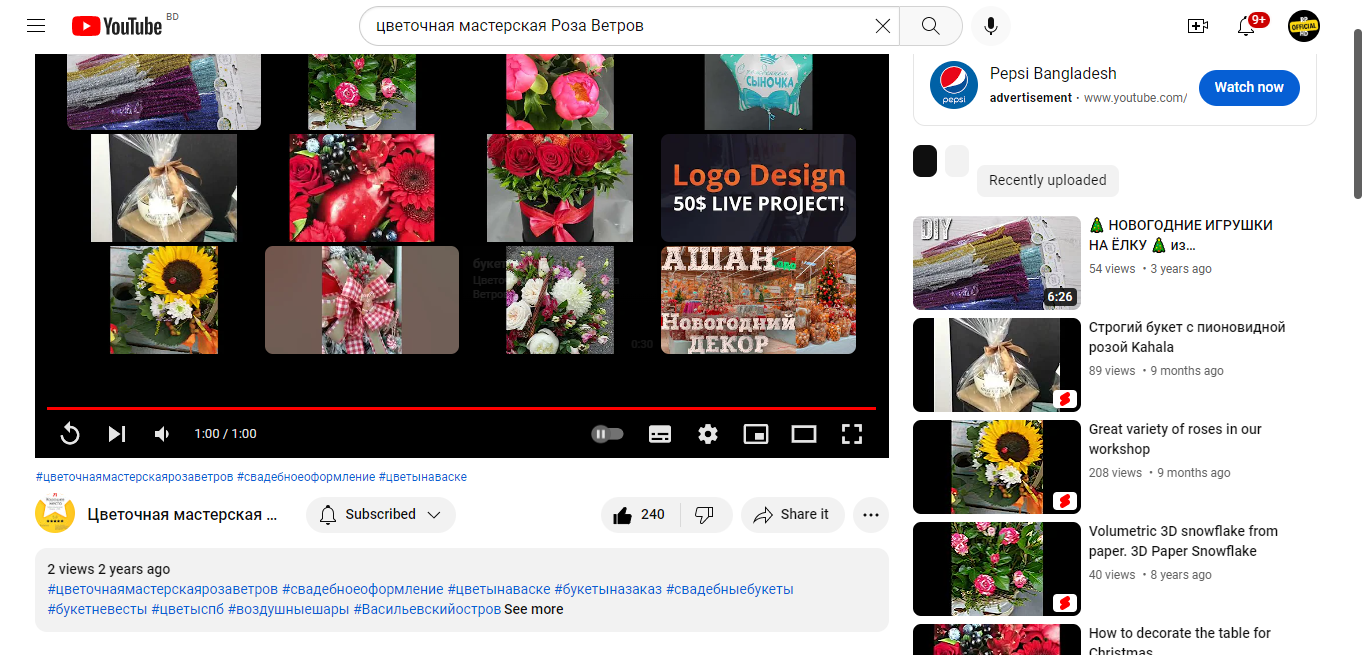The width and height of the screenshot is (1365, 655).
Task: Click hashtag #цветынаваске above title
Action: (x=422, y=477)
